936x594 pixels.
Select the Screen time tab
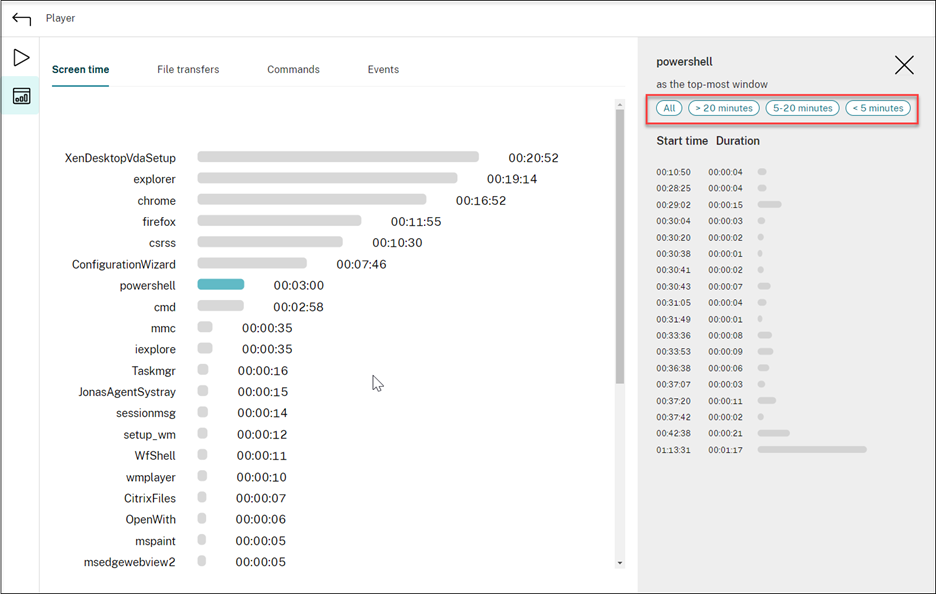coord(81,70)
